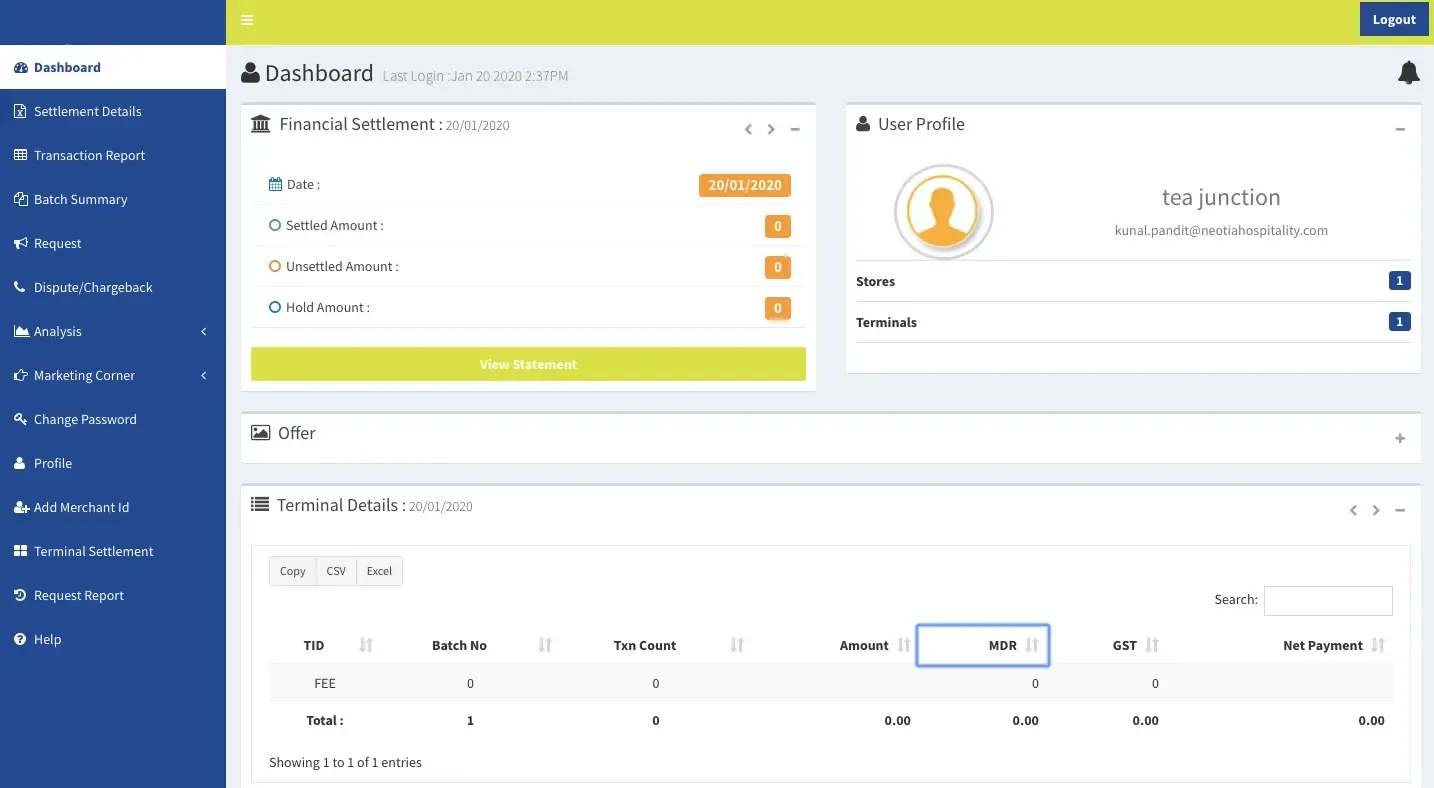Toggle the hamburger sidebar menu icon
This screenshot has width=1434, height=788.
click(247, 20)
